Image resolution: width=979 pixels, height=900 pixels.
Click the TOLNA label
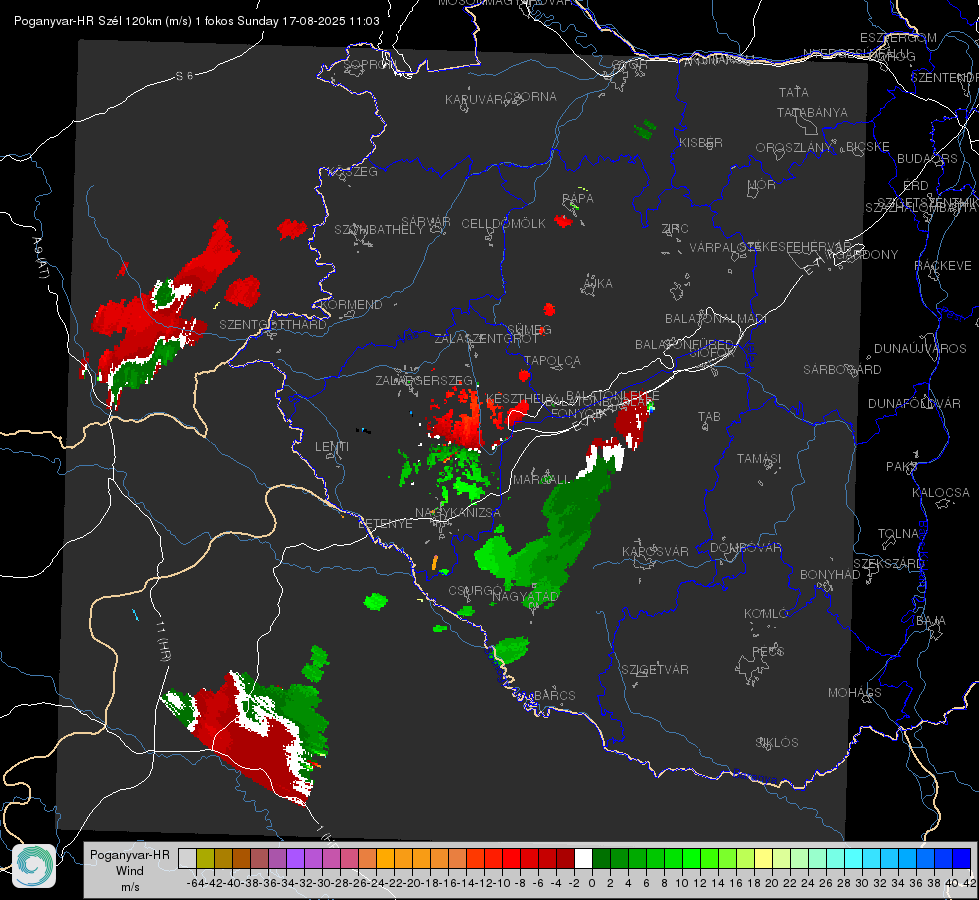898,534
